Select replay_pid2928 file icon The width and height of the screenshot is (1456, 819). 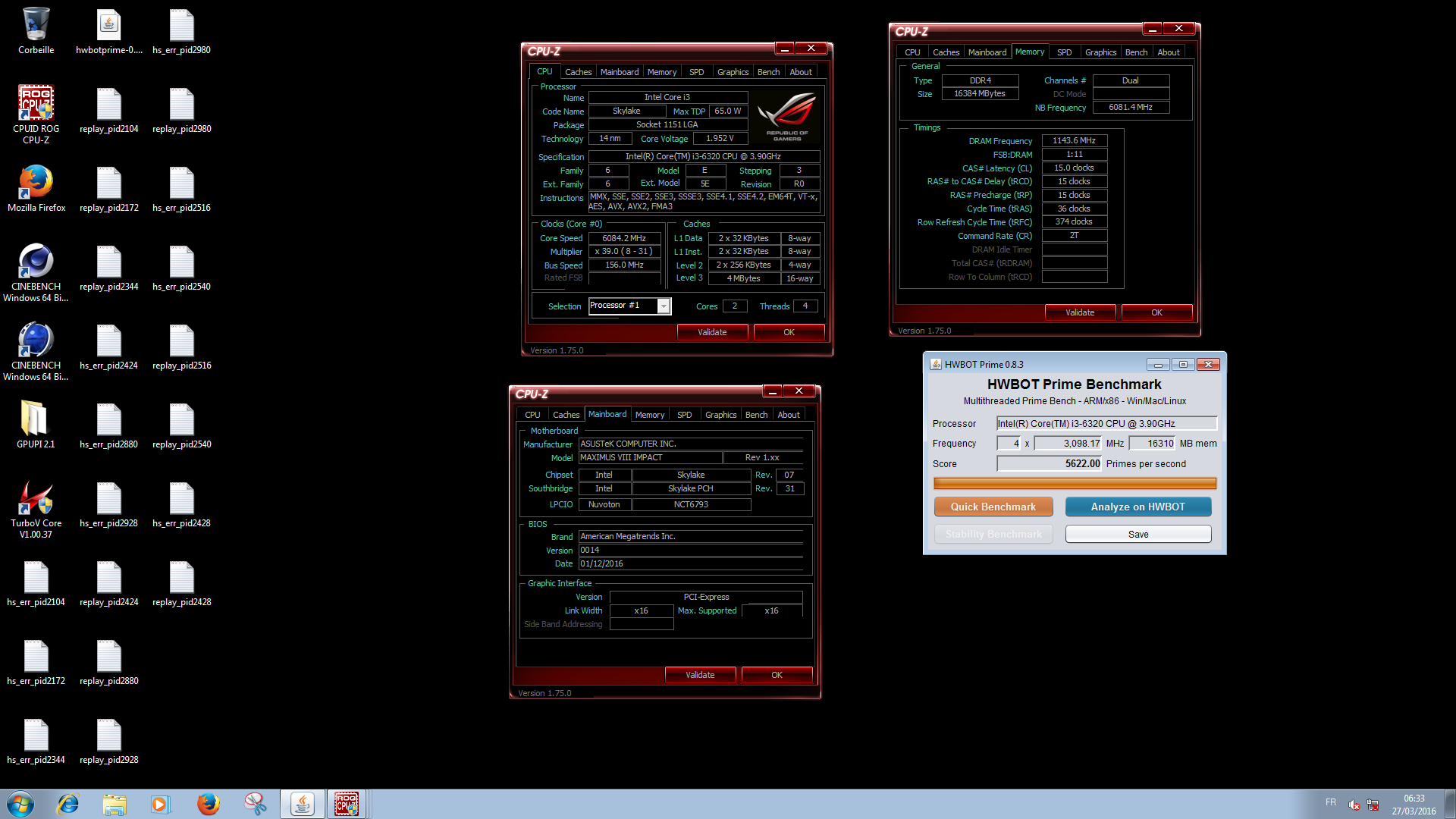point(109,742)
